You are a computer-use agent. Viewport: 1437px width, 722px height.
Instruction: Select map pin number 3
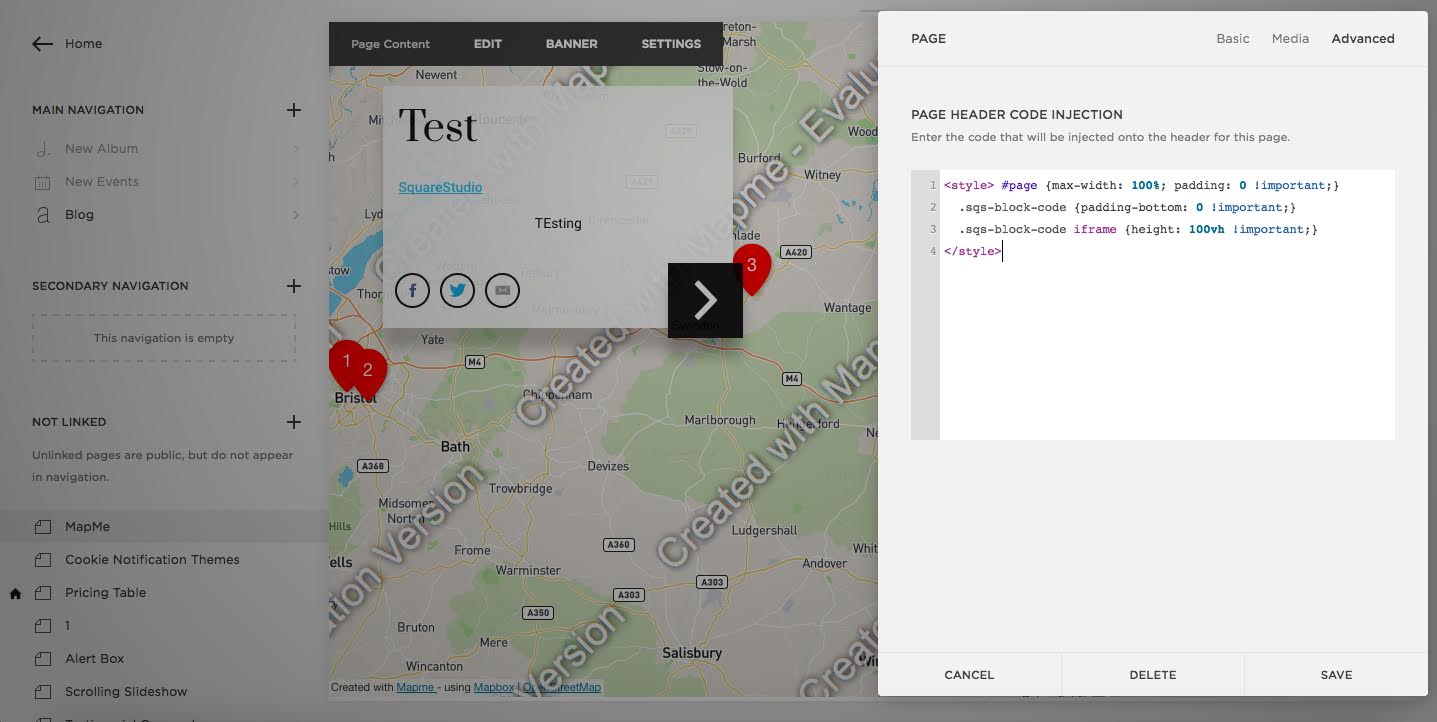click(752, 269)
